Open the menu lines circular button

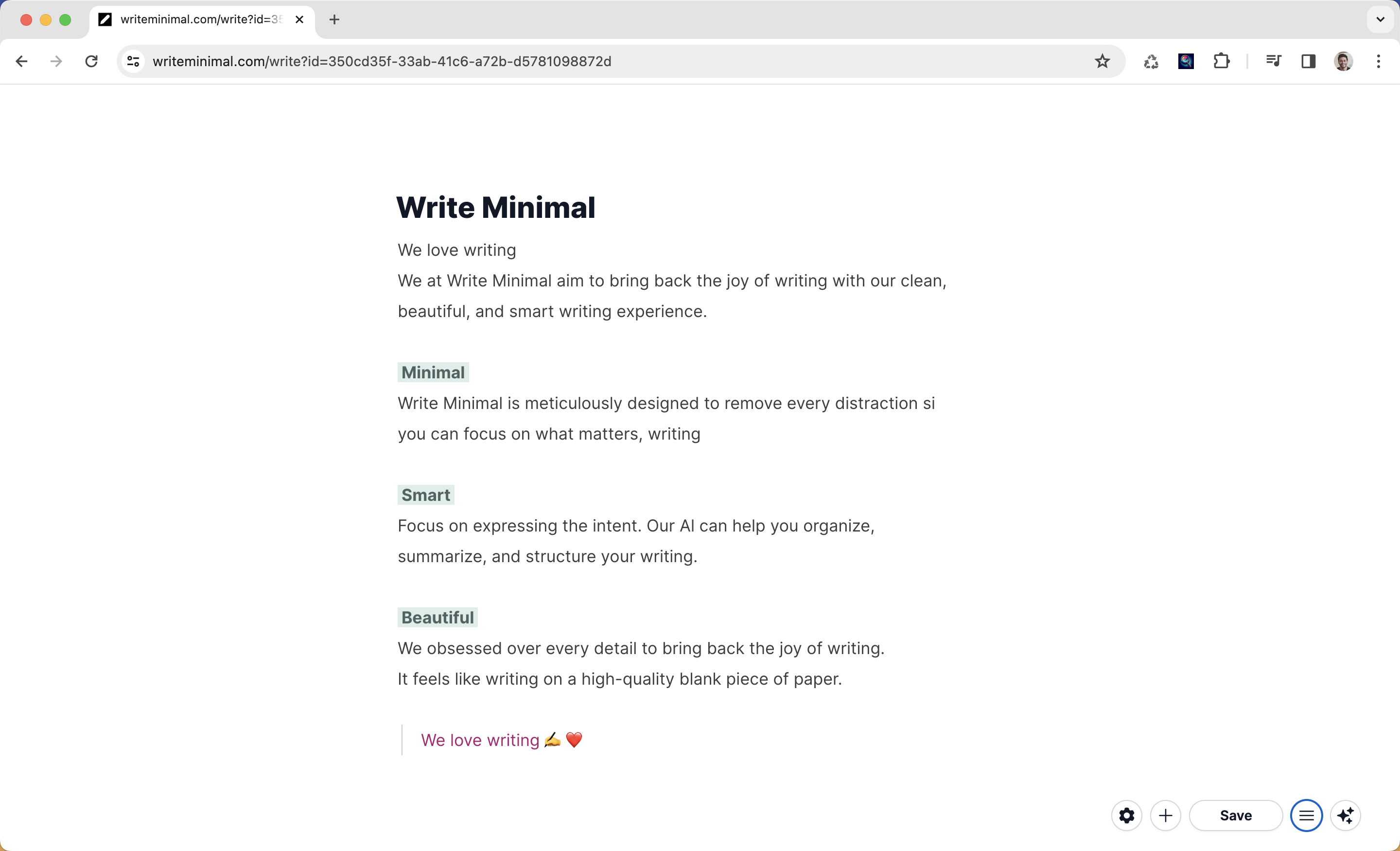1306,815
